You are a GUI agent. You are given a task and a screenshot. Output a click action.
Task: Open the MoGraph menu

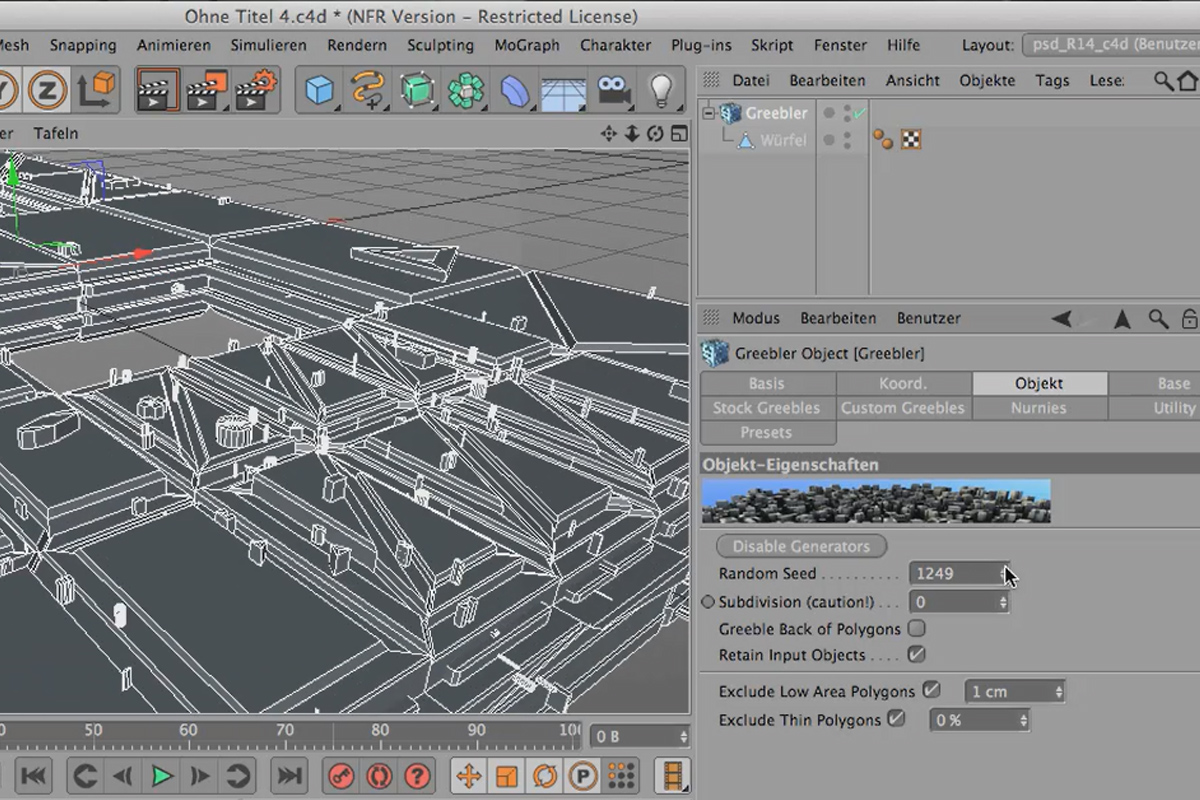click(527, 45)
